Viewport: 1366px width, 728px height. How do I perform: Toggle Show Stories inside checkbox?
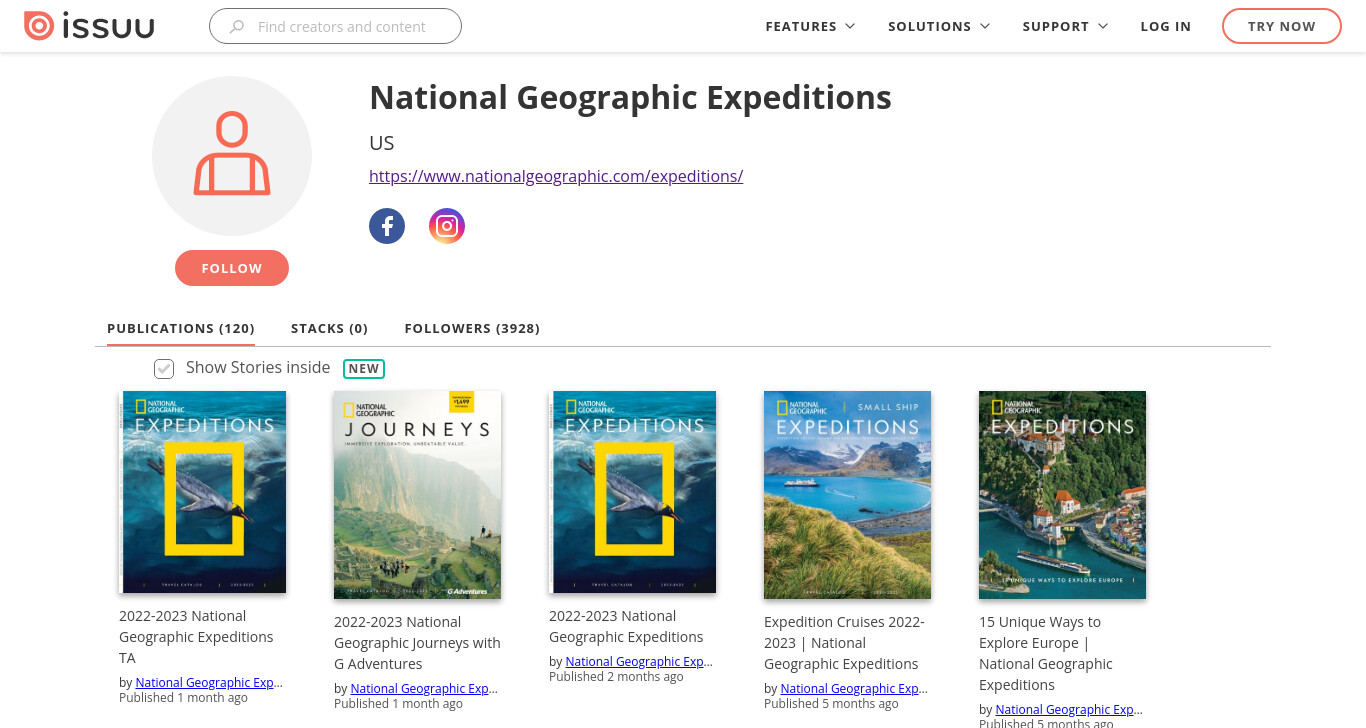point(164,369)
